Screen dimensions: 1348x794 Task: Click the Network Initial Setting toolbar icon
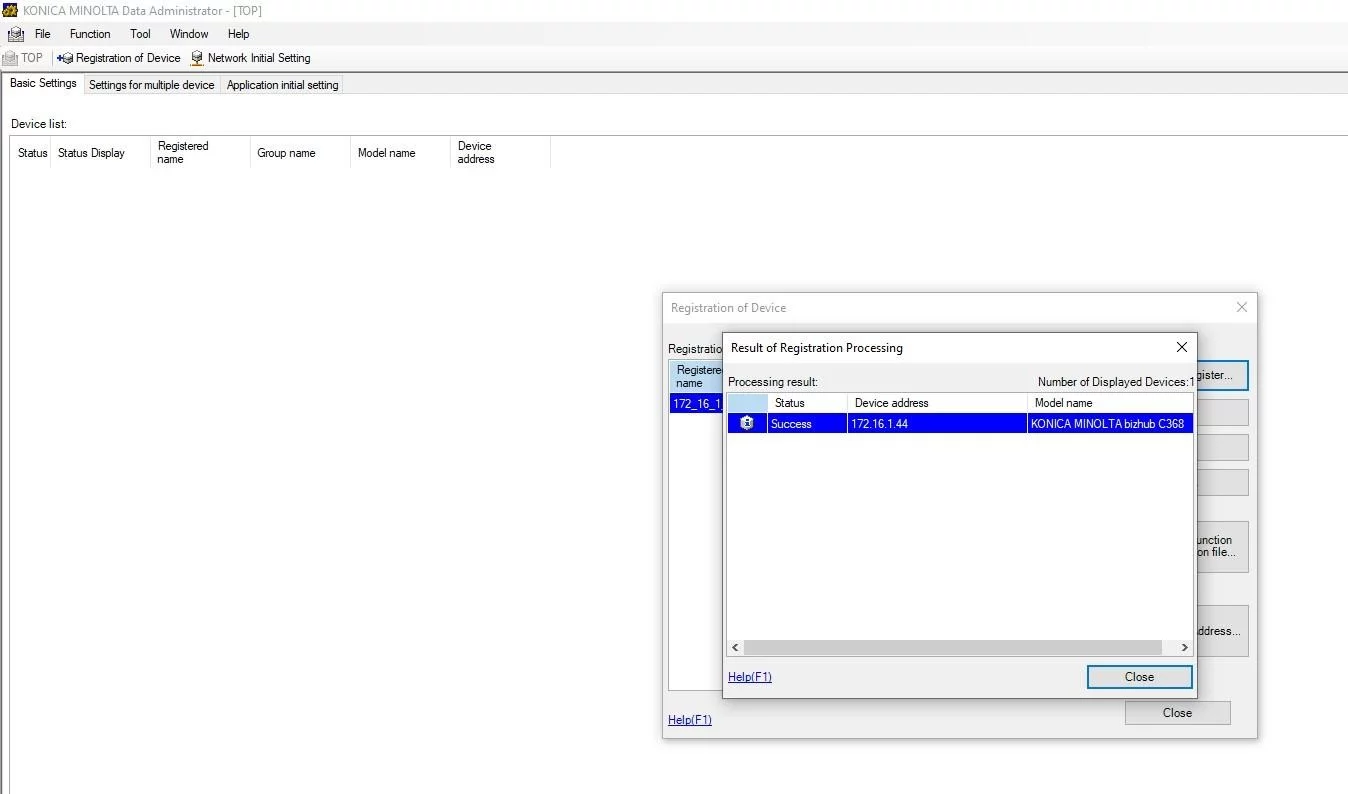point(197,58)
